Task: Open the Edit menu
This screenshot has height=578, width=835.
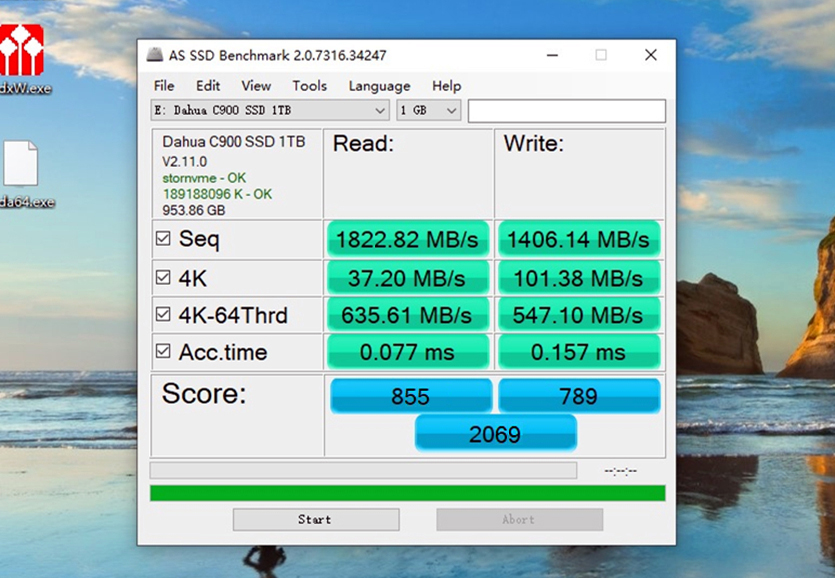Action: tap(208, 86)
